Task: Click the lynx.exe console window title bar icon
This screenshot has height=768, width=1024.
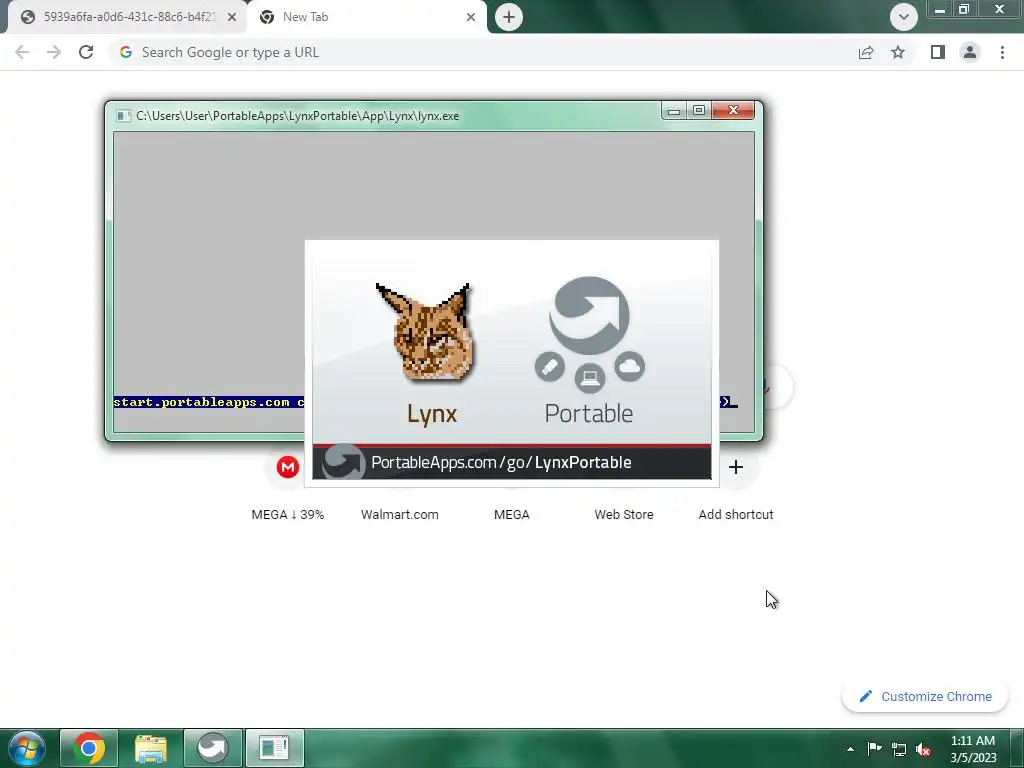Action: pos(123,116)
